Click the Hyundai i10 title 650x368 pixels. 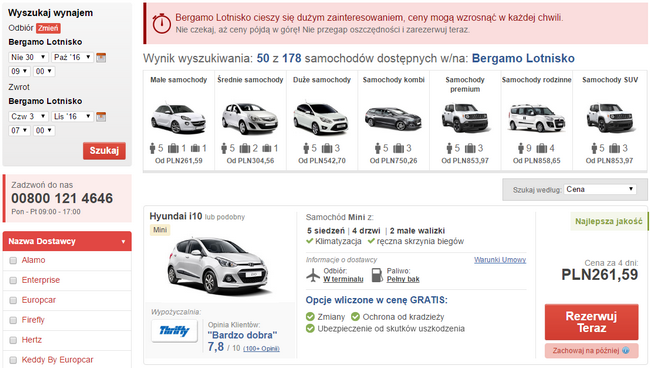pyautogui.click(x=176, y=216)
